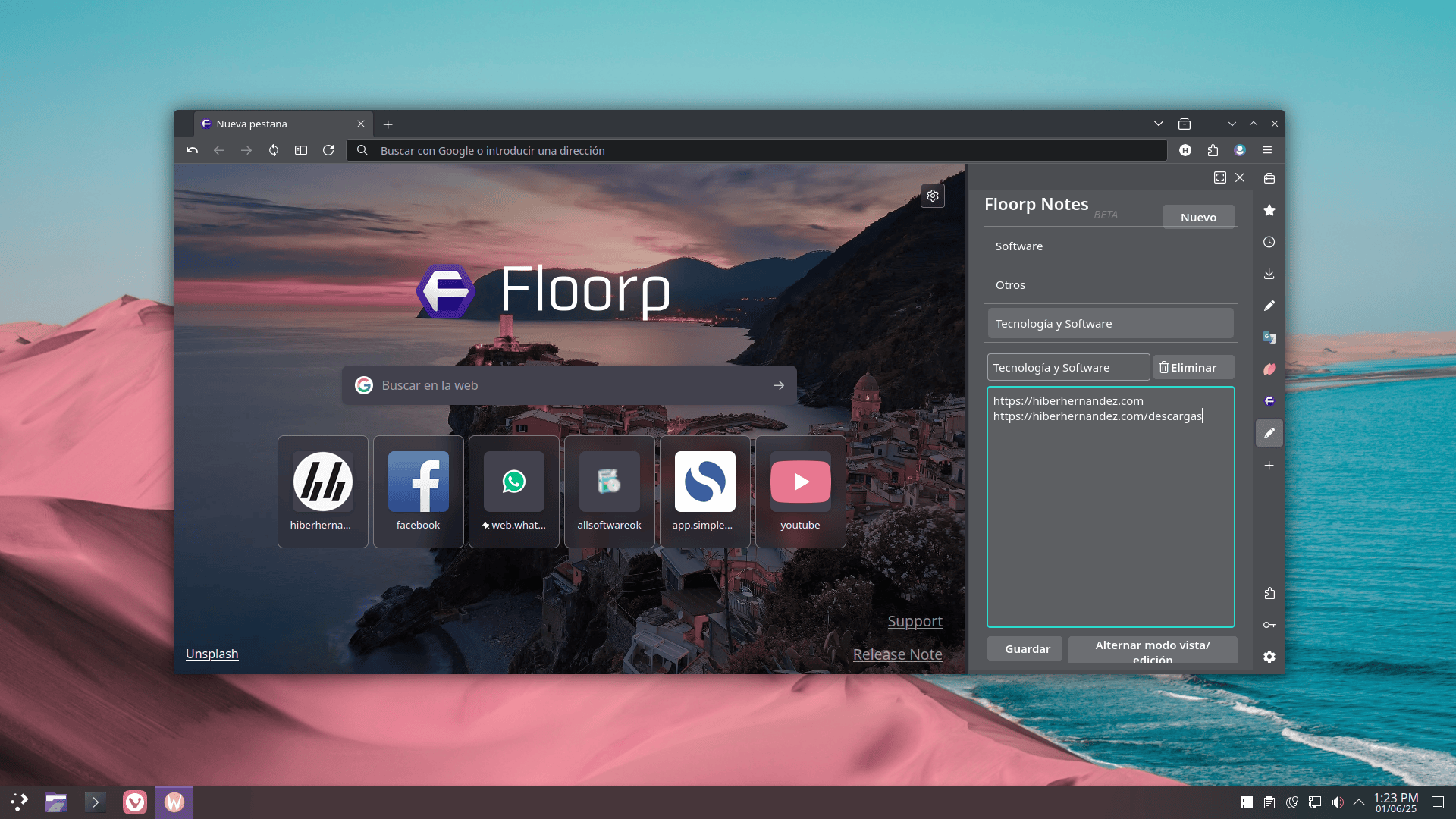This screenshot has height=819, width=1456.
Task: Toggle the sidebar visibility toolbar button
Action: 301,150
